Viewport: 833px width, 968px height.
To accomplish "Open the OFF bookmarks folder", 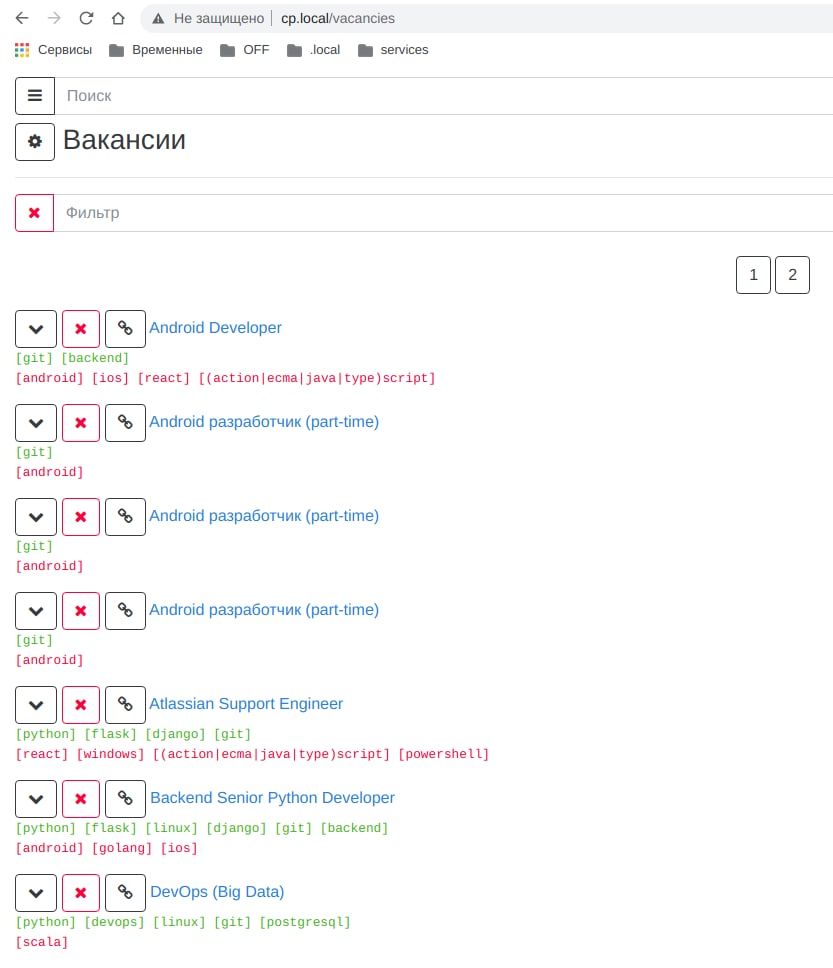I will [x=245, y=50].
